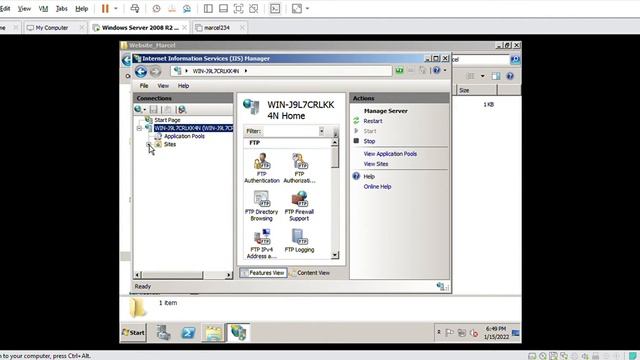Click VMware send Ctrl+Alt+Del icon

[135, 8]
